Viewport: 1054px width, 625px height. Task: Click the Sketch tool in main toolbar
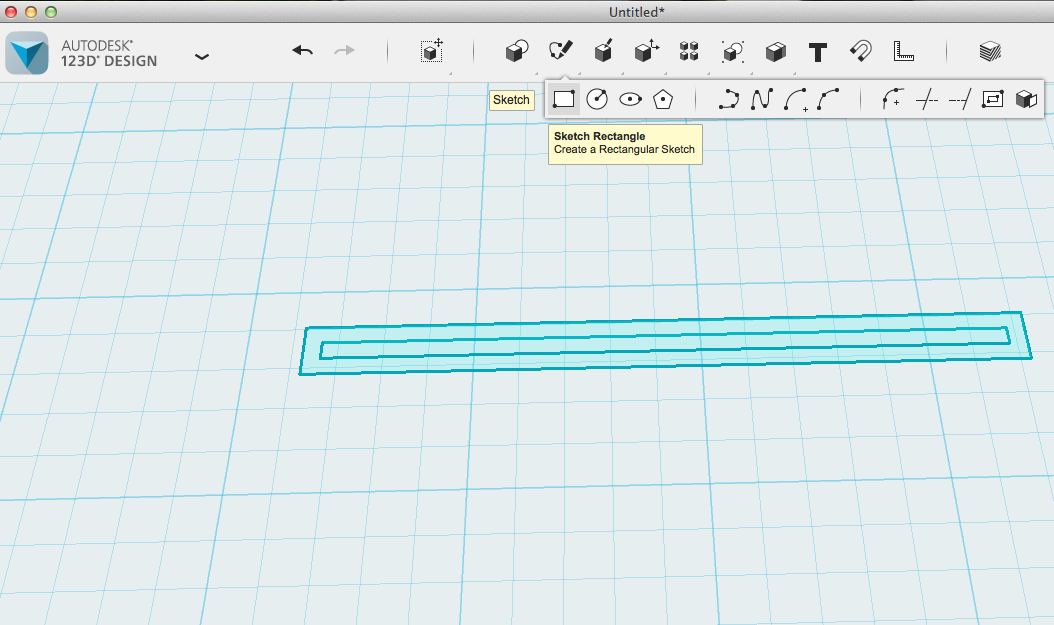pos(560,50)
